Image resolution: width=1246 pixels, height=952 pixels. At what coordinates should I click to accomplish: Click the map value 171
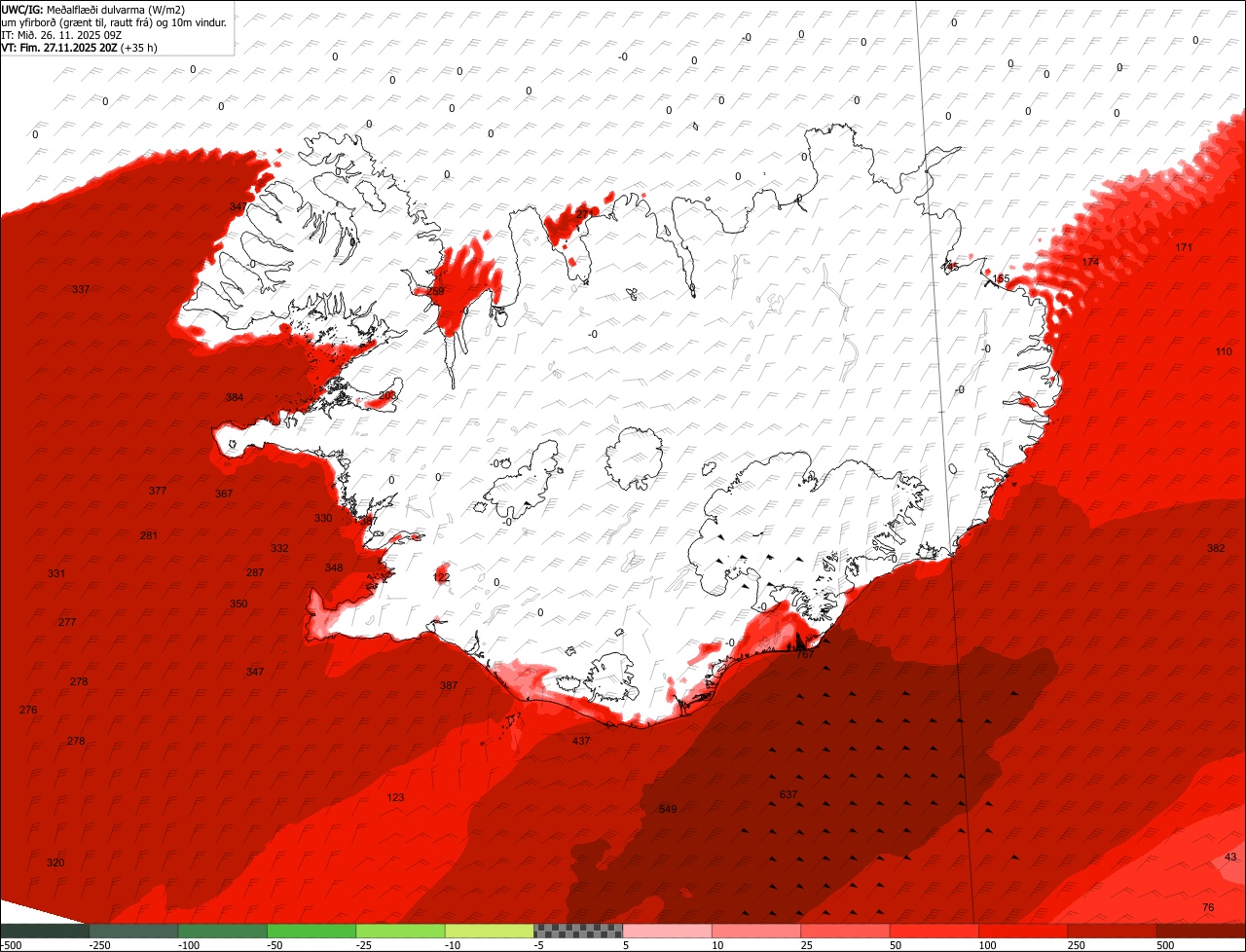(x=1184, y=248)
